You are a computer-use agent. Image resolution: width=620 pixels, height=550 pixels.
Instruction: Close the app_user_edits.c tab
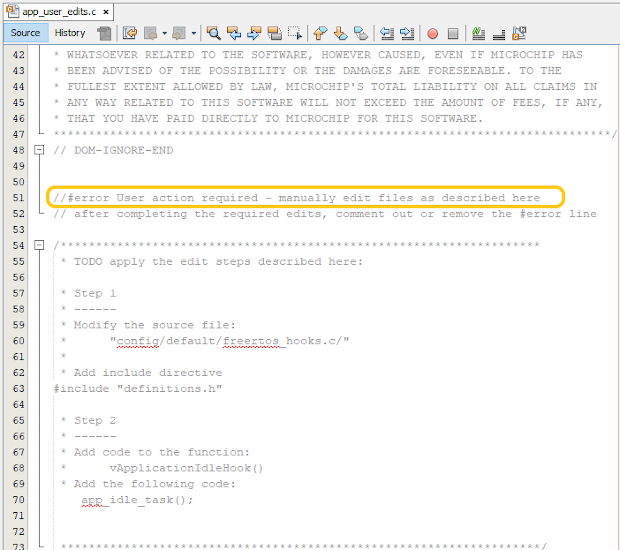coord(106,12)
